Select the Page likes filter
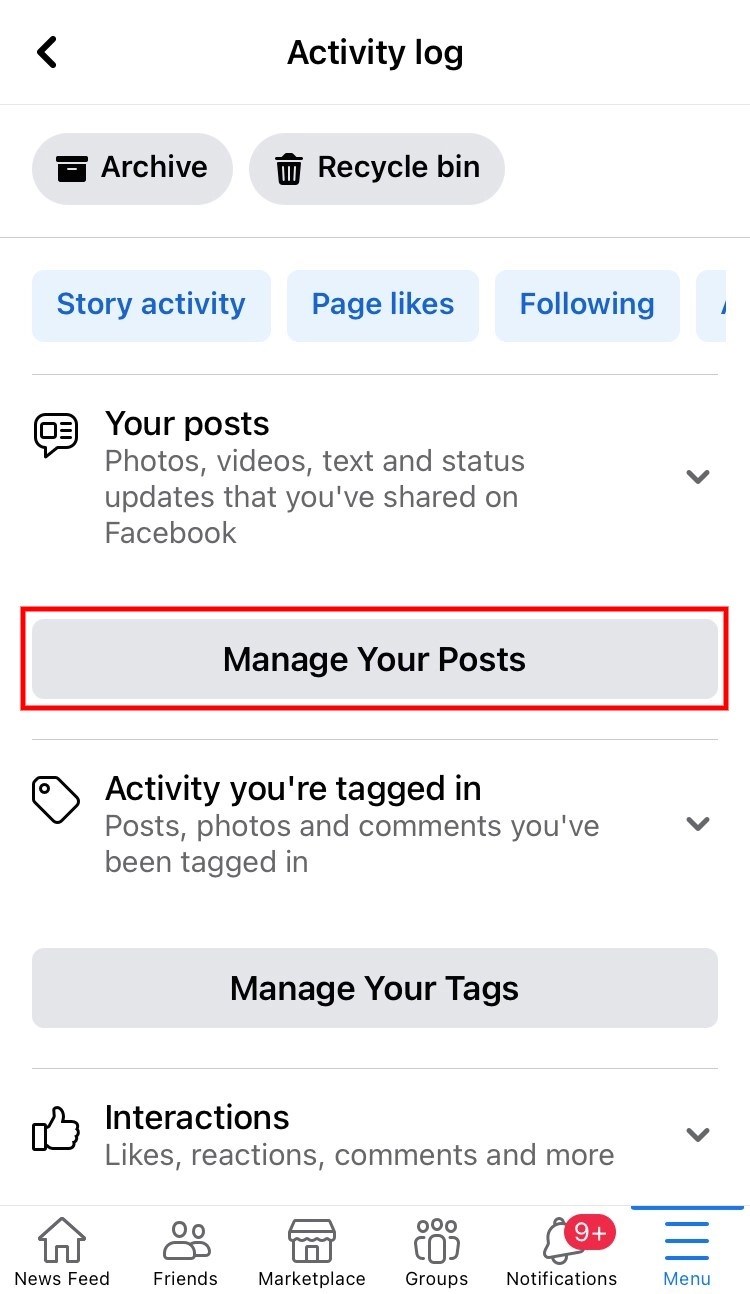This screenshot has width=750, height=1294. point(383,305)
